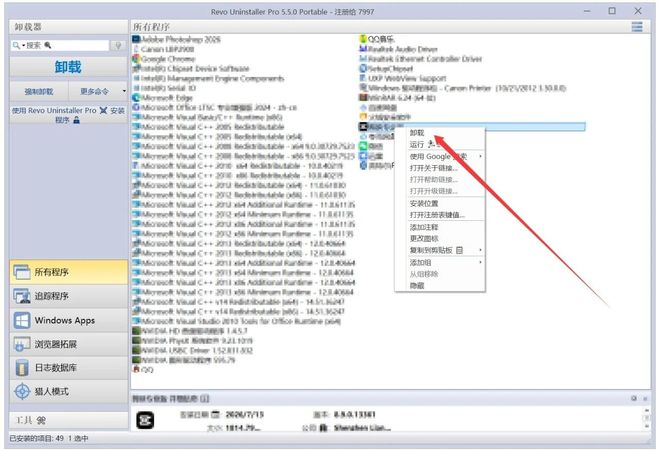
Task: Select Microsoft Visual Basic/C++ Runtime (x86) entry
Action: click(x=208, y=117)
